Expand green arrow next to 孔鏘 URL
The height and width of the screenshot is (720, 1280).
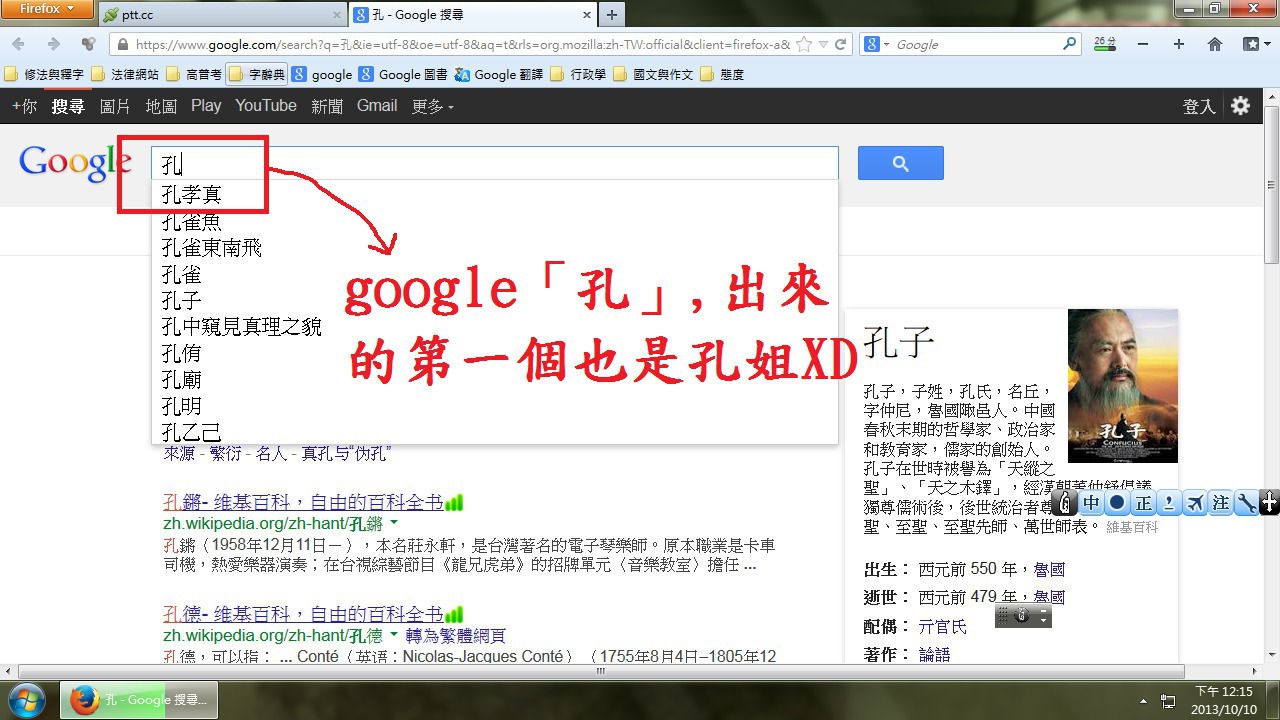(394, 523)
